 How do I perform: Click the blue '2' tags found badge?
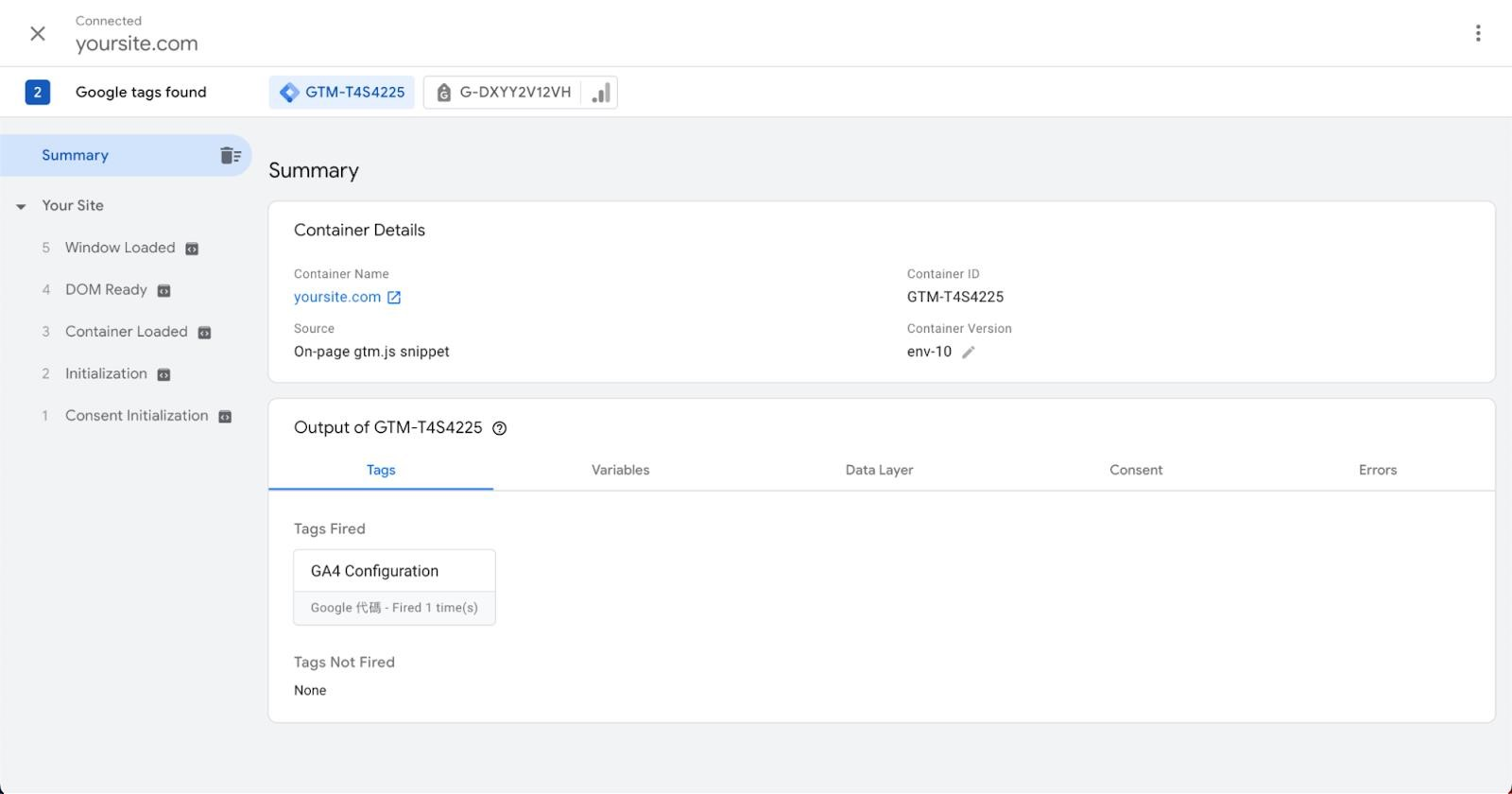pos(38,92)
